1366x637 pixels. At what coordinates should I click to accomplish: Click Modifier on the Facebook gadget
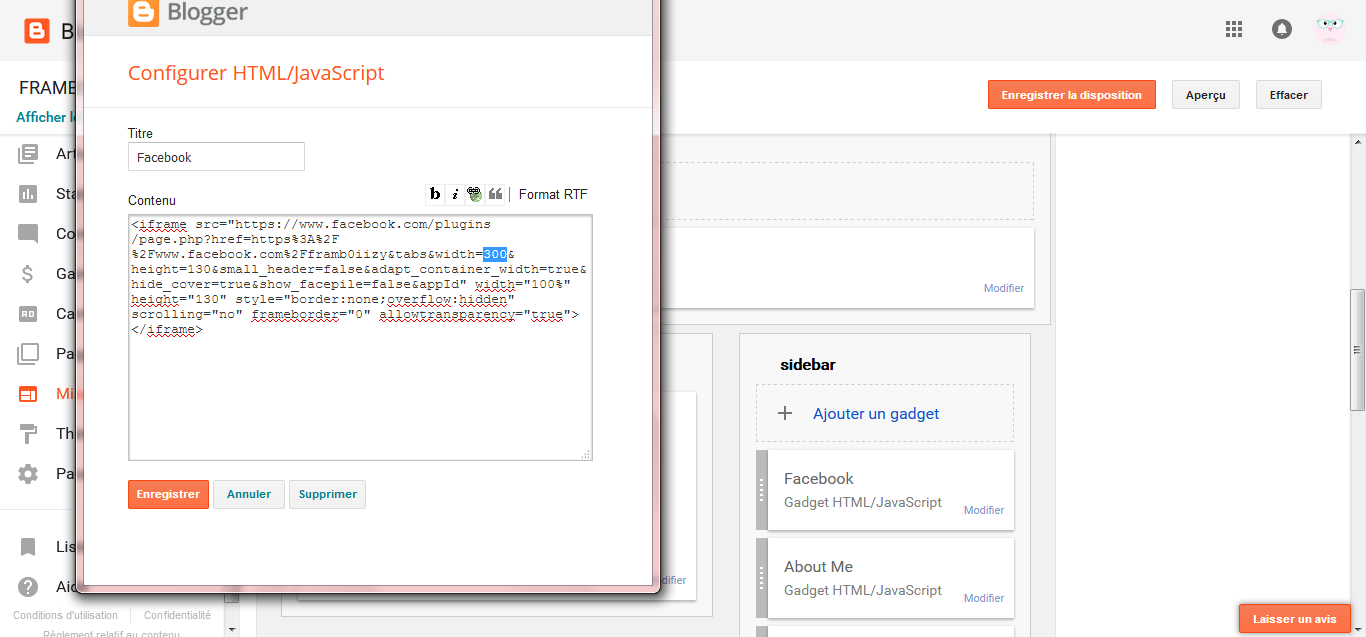coord(984,510)
